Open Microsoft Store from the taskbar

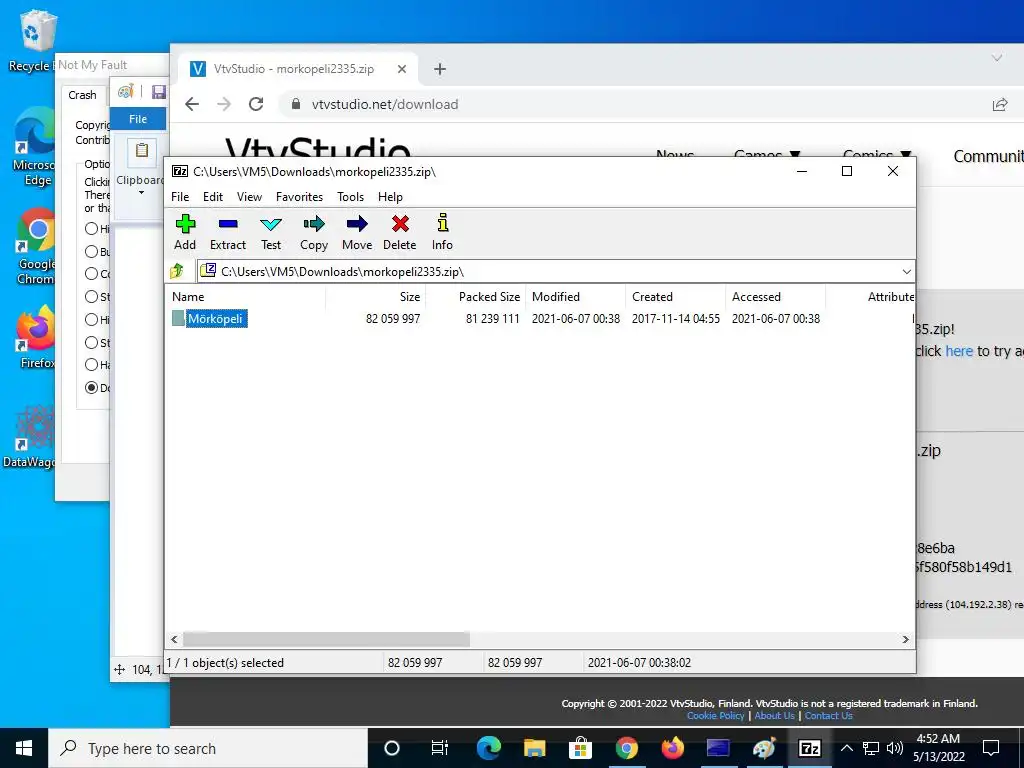pyautogui.click(x=580, y=748)
